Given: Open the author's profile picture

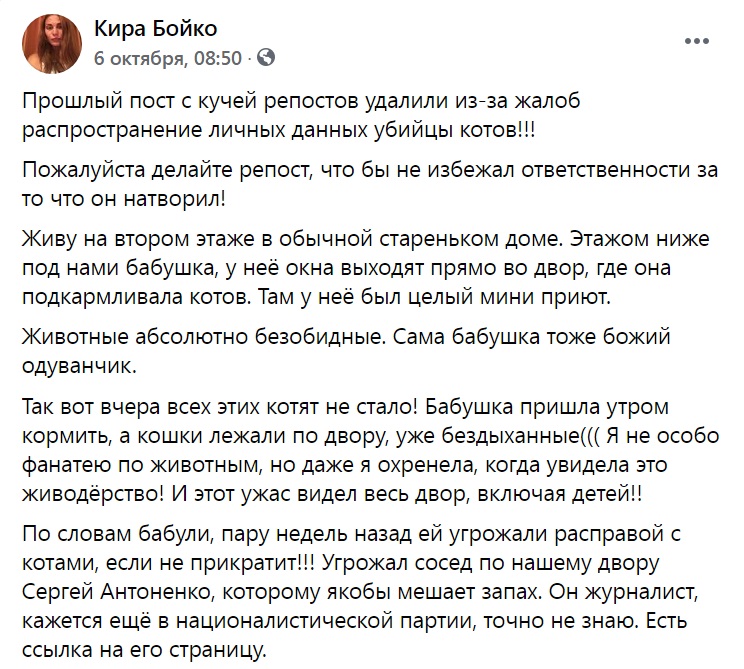Looking at the screenshot, I should pos(47,41).
